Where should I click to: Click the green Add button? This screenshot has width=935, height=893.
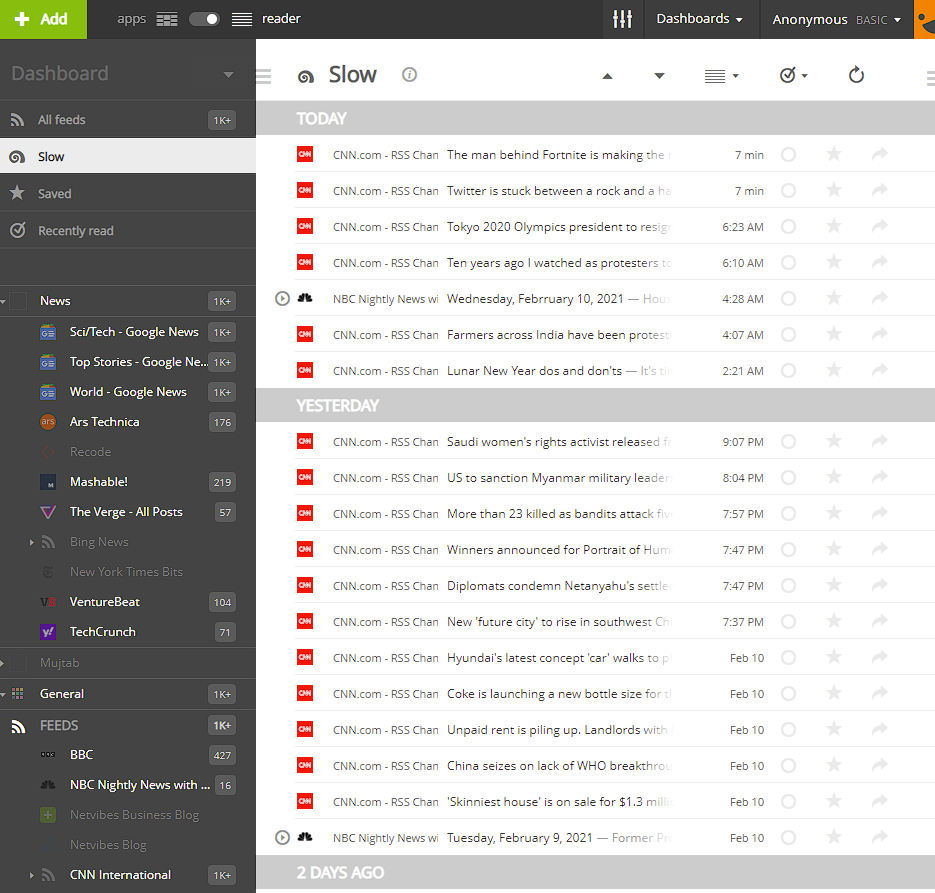click(x=43, y=19)
